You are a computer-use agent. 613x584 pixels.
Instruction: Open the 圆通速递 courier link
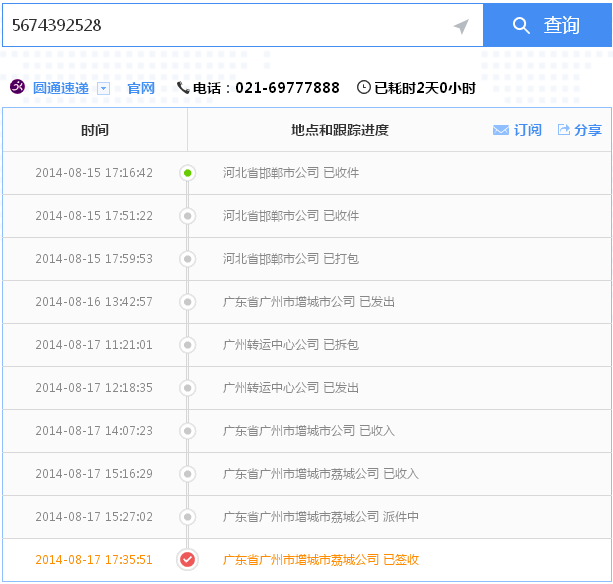click(61, 88)
